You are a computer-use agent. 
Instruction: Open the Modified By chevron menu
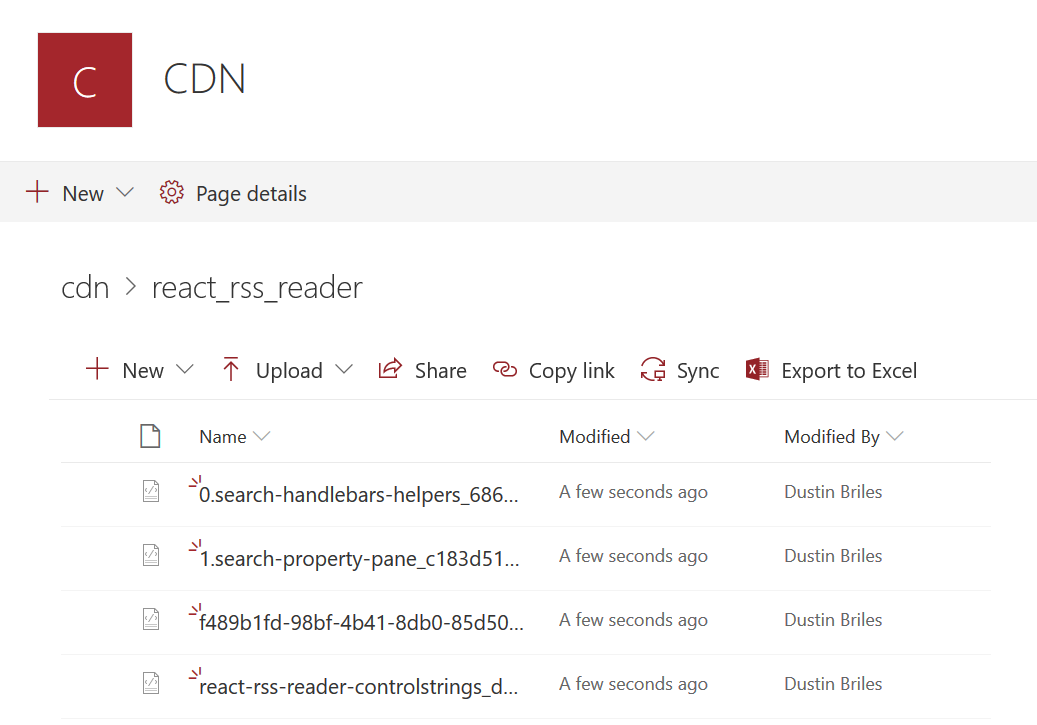click(x=895, y=435)
